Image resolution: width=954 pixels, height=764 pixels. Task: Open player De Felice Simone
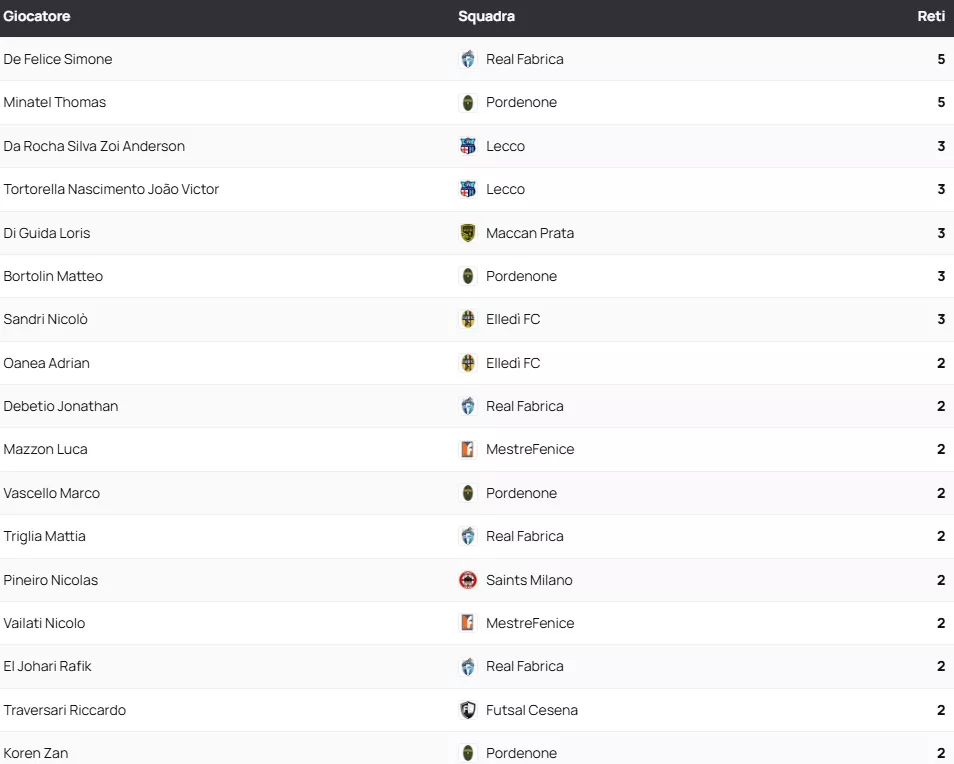58,59
